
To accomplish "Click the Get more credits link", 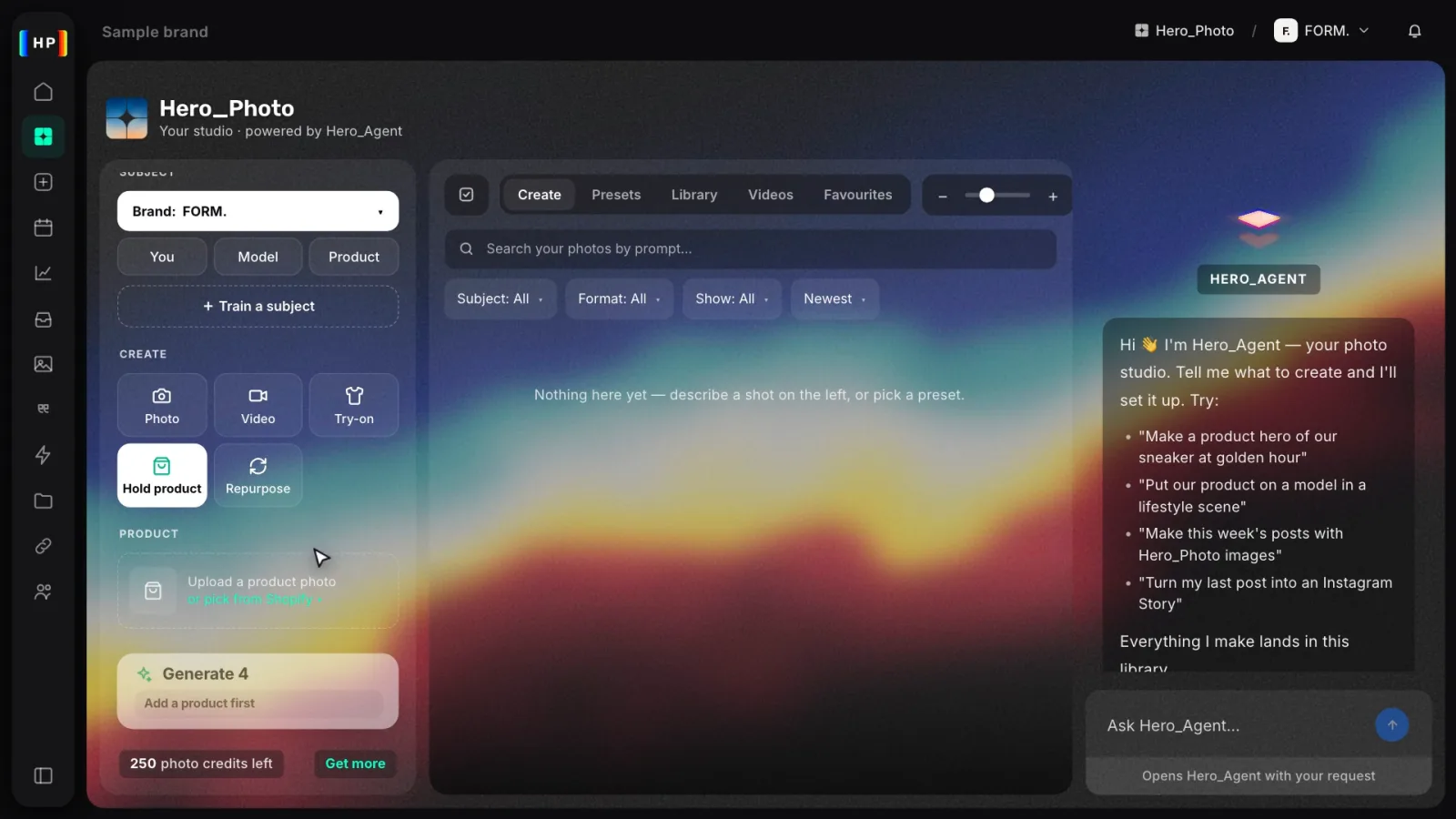I will pos(355,763).
